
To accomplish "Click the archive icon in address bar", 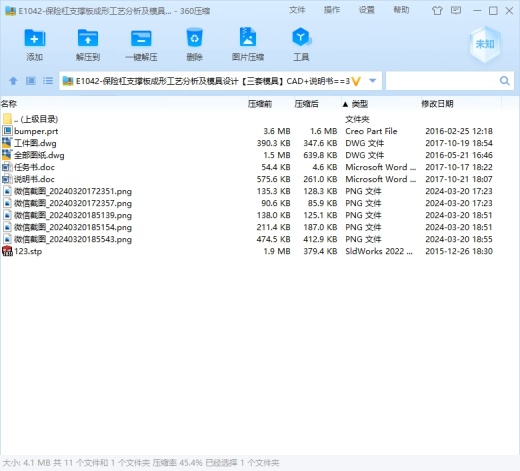I will (x=68, y=81).
